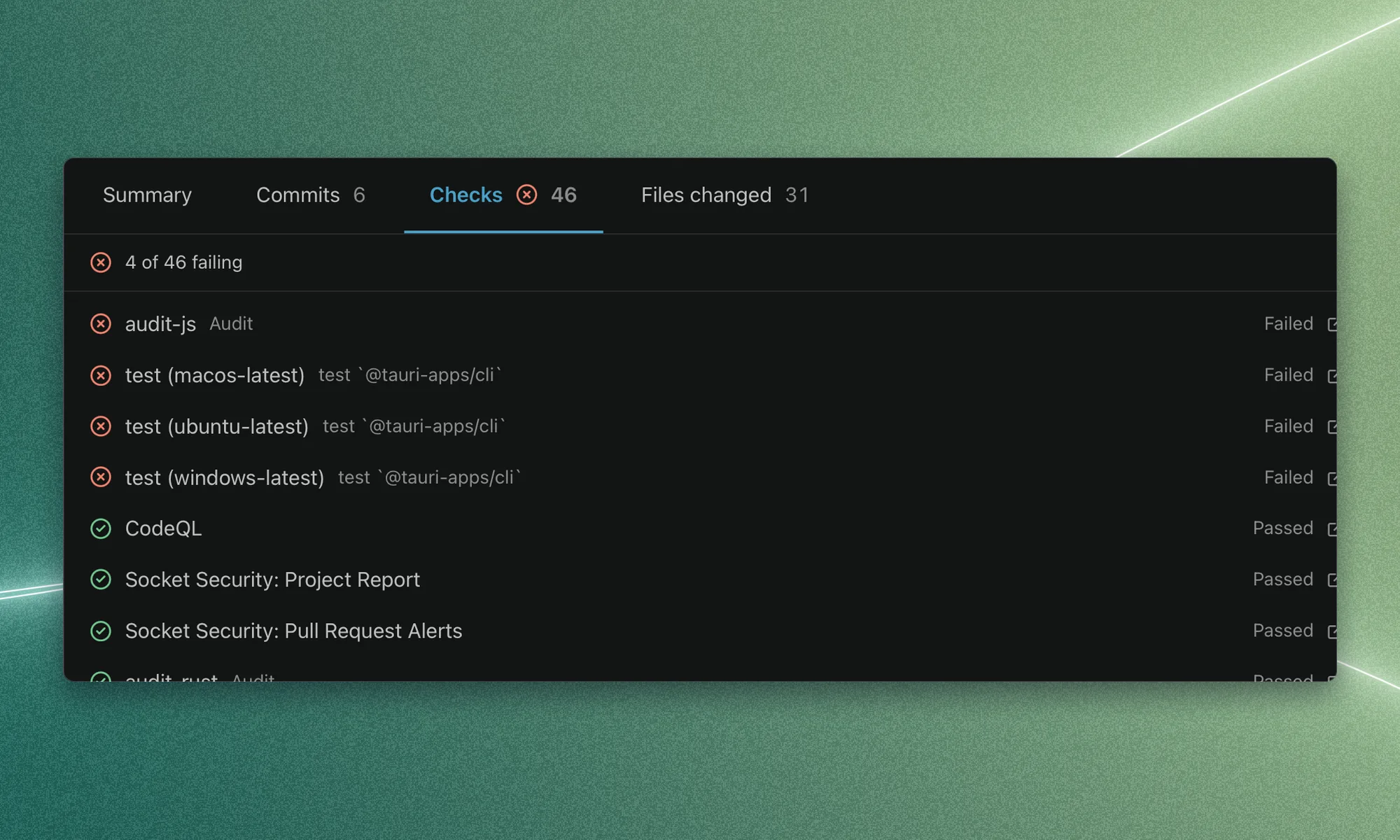Click the '4 of 46 failing' summary text
Viewport: 1400px width, 840px height.
[x=183, y=262]
